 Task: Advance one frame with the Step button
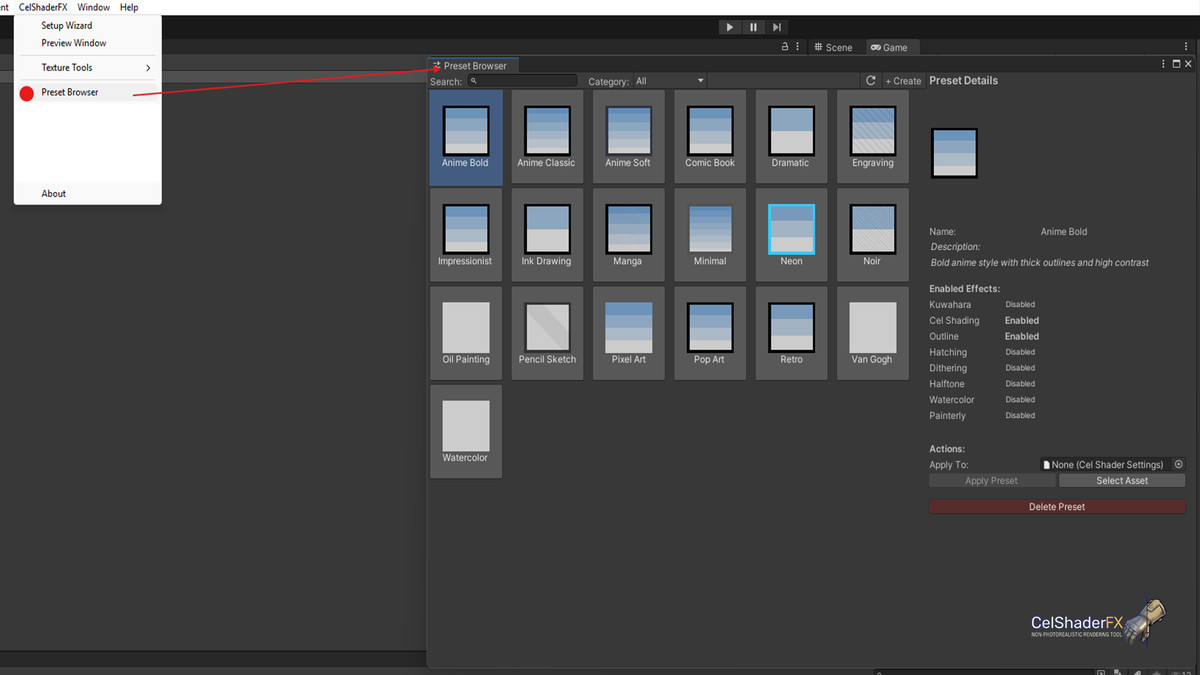777,27
